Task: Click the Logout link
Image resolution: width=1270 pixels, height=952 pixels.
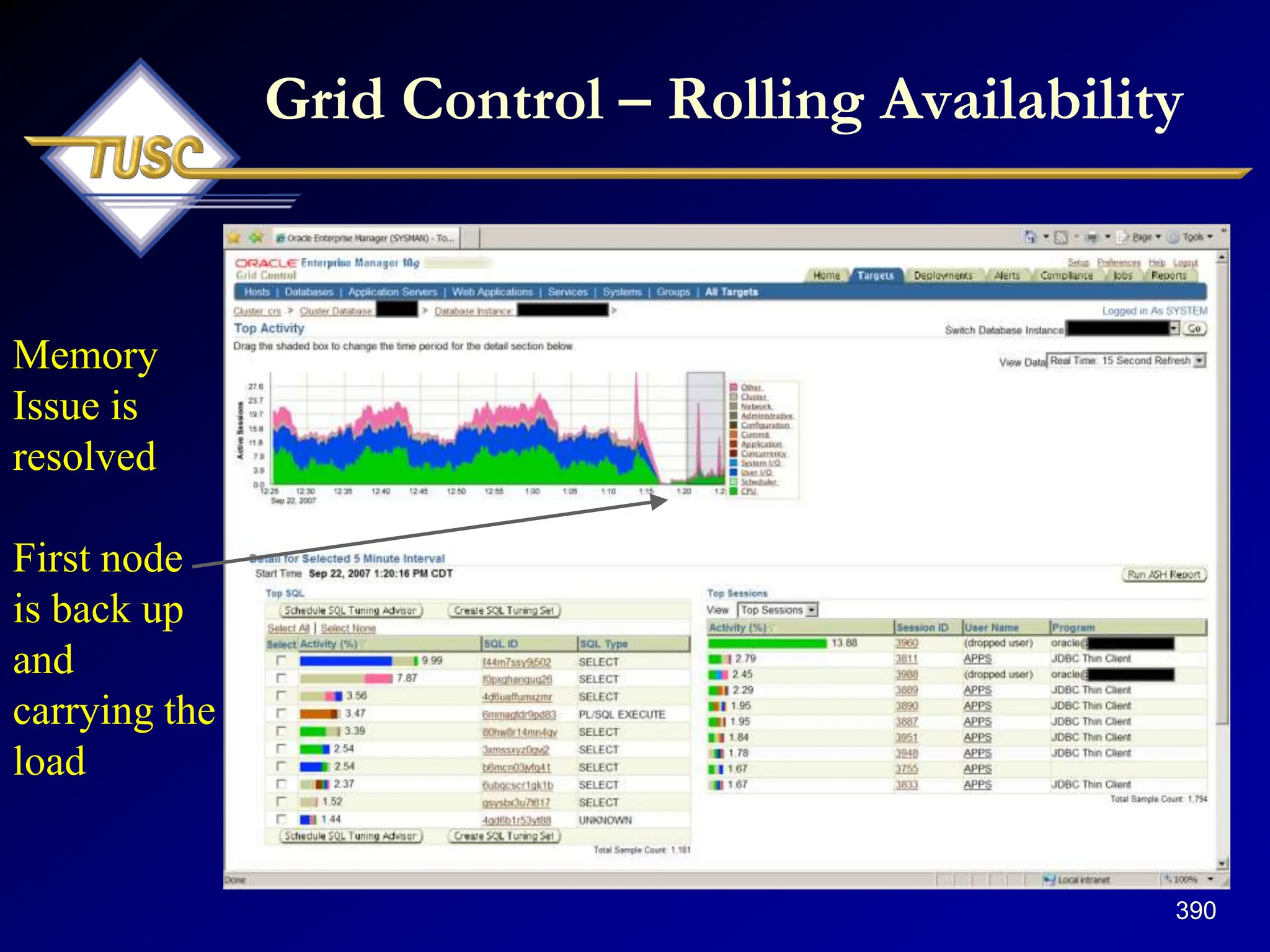Action: point(1185,263)
